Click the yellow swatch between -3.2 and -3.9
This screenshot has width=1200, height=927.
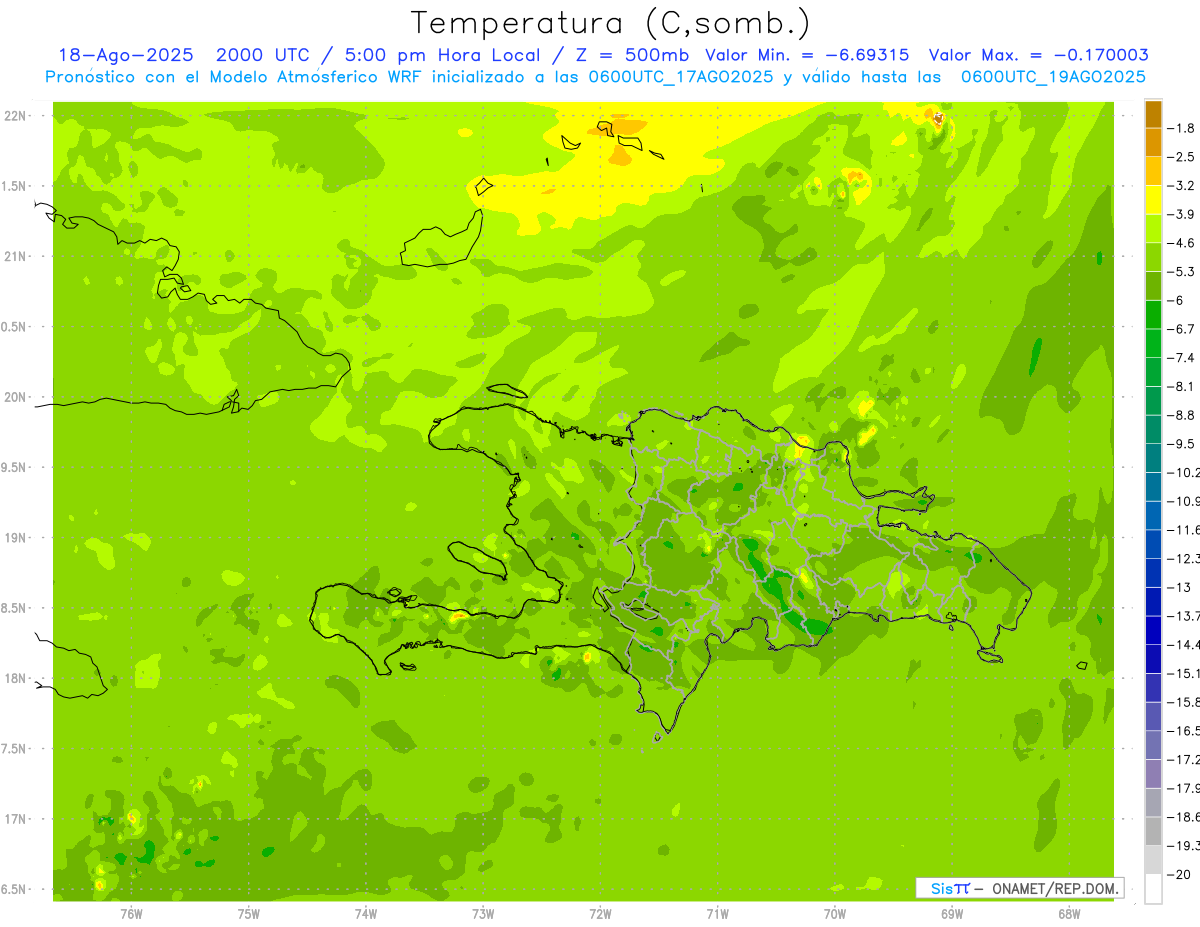coord(1153,200)
